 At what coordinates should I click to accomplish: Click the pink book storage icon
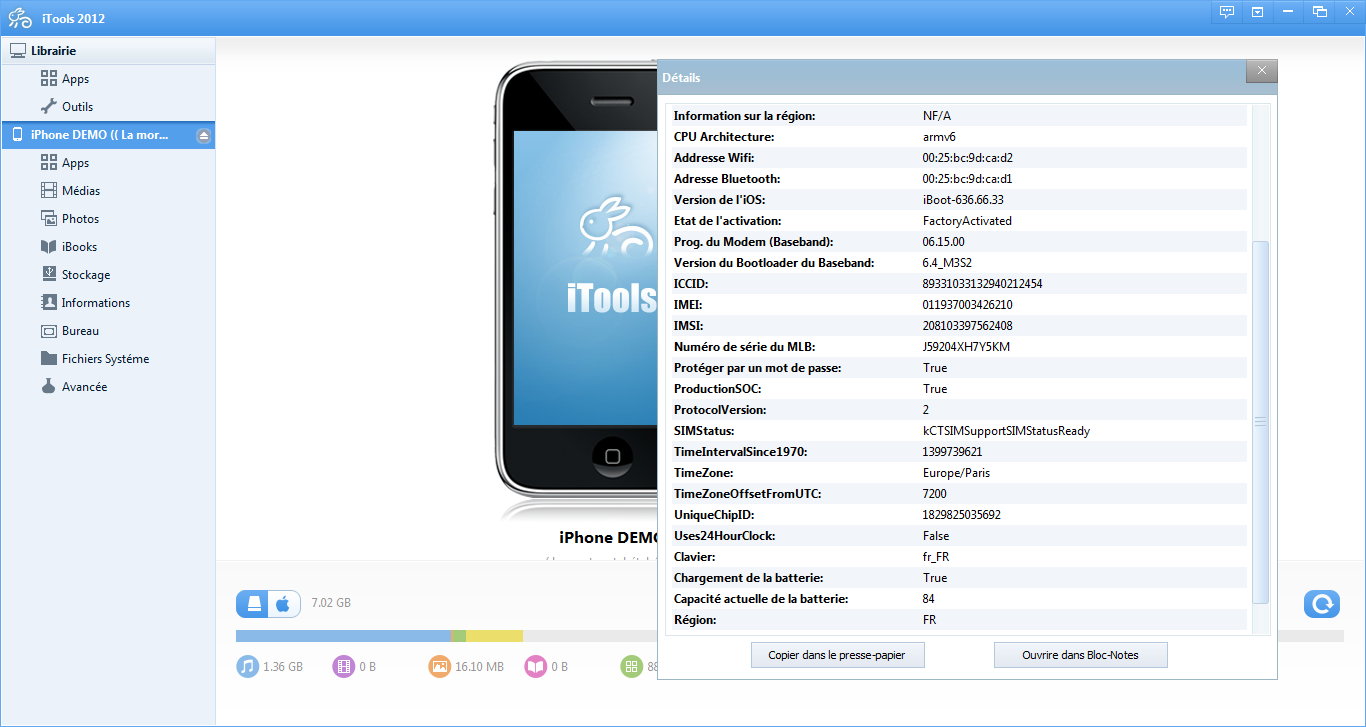coord(535,666)
